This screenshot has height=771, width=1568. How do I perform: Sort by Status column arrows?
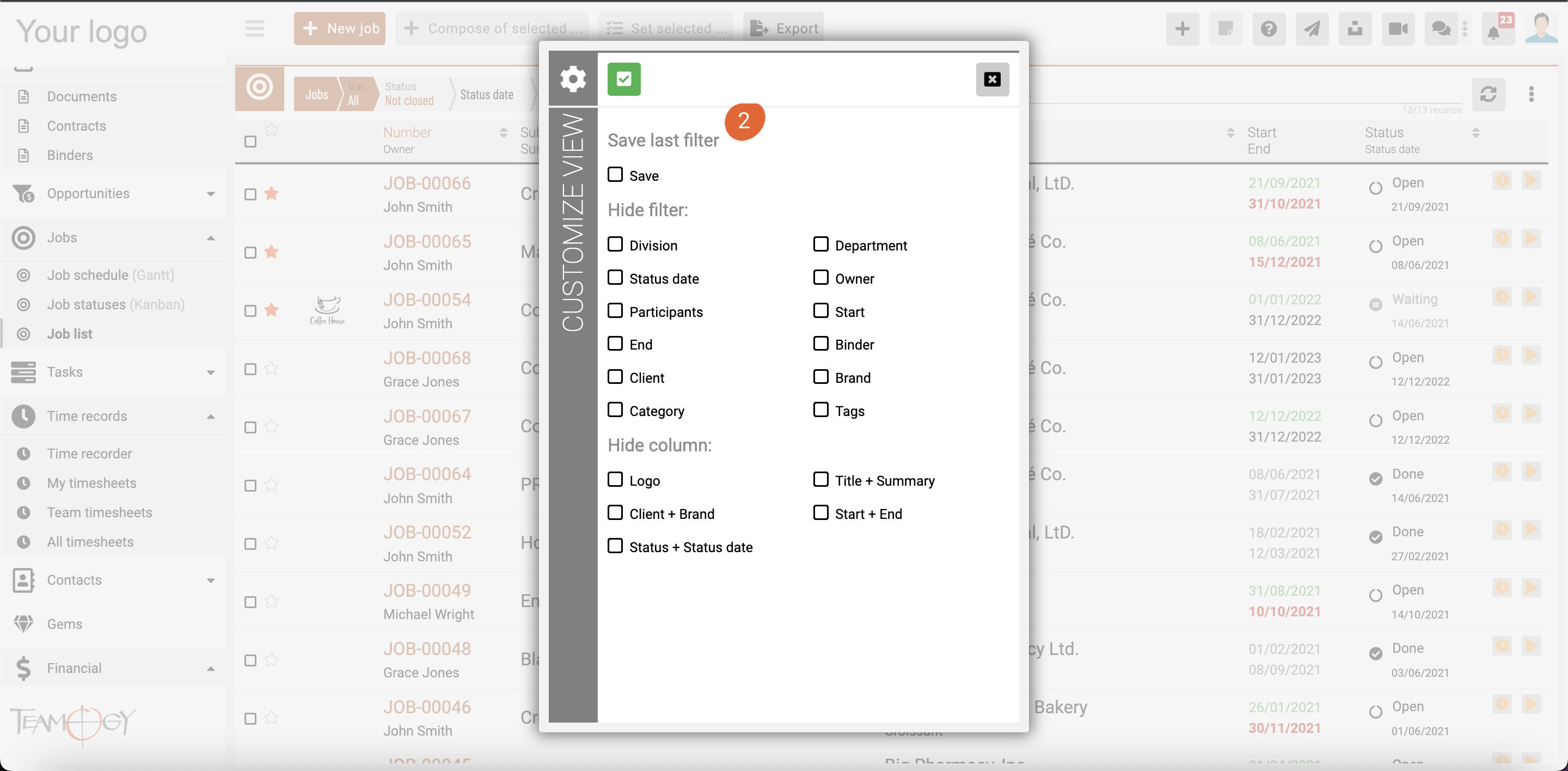click(1475, 133)
